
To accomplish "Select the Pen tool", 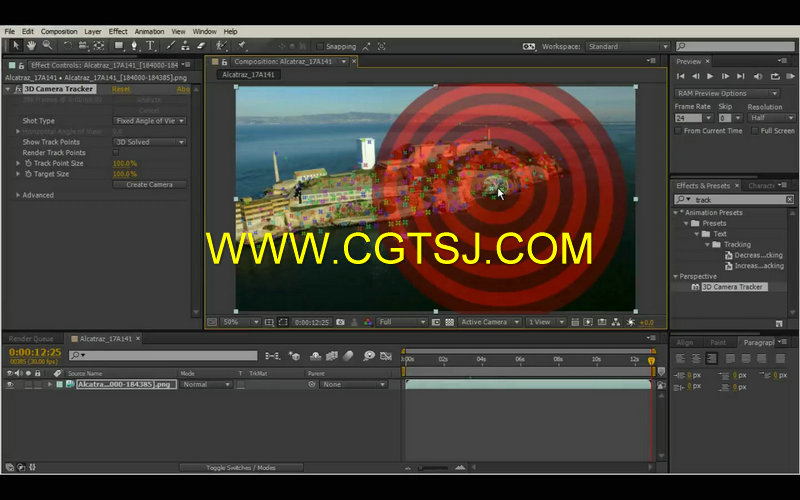I will [x=134, y=46].
